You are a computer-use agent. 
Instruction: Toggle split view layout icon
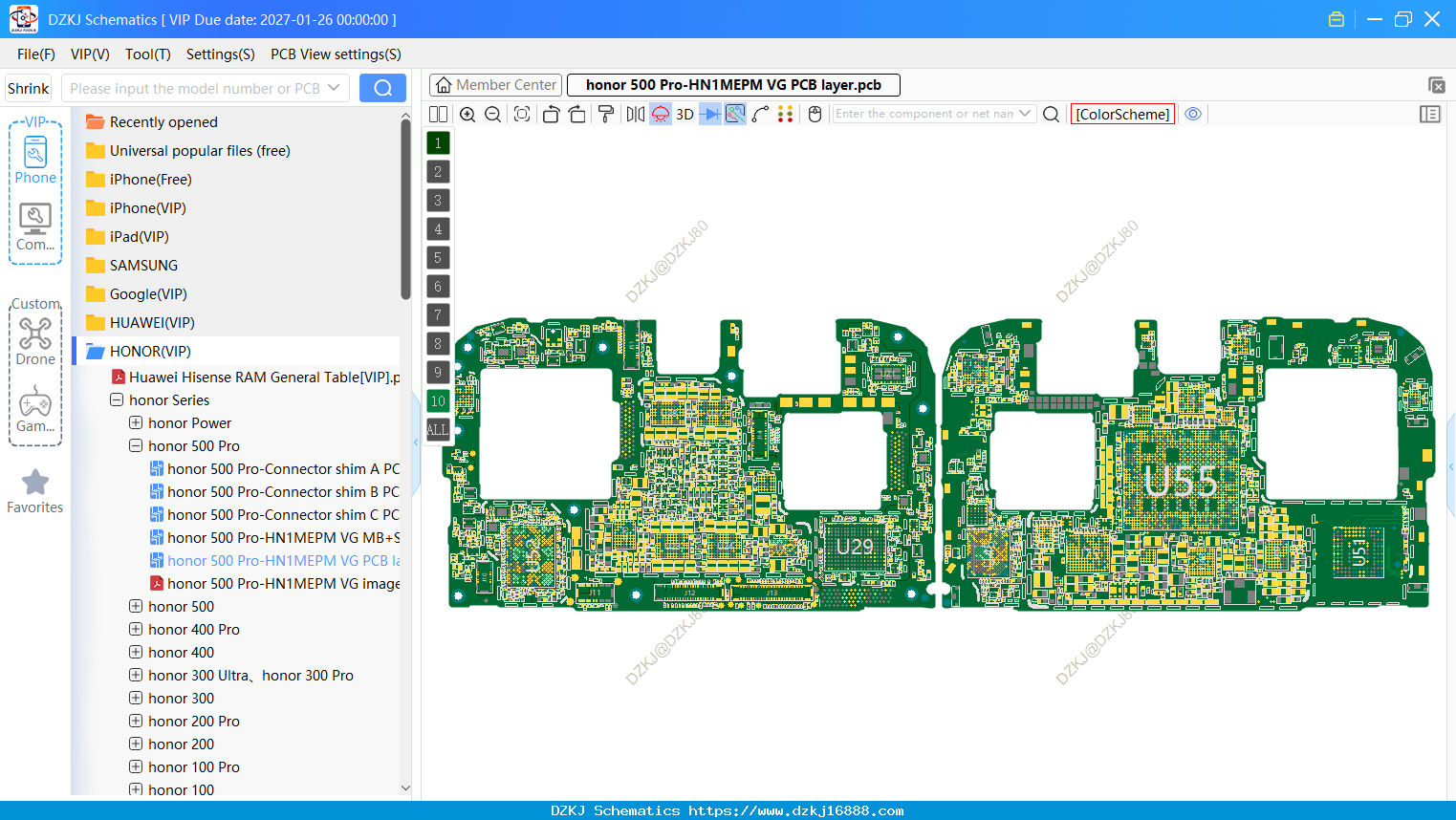pos(438,114)
